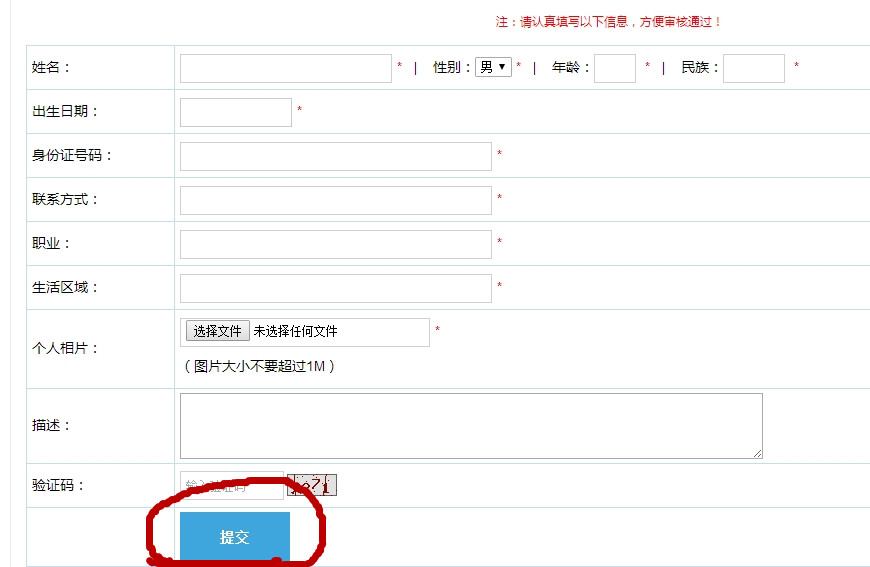The width and height of the screenshot is (870, 567).
Task: Focus the 验证码 captcha input field
Action: [232, 485]
